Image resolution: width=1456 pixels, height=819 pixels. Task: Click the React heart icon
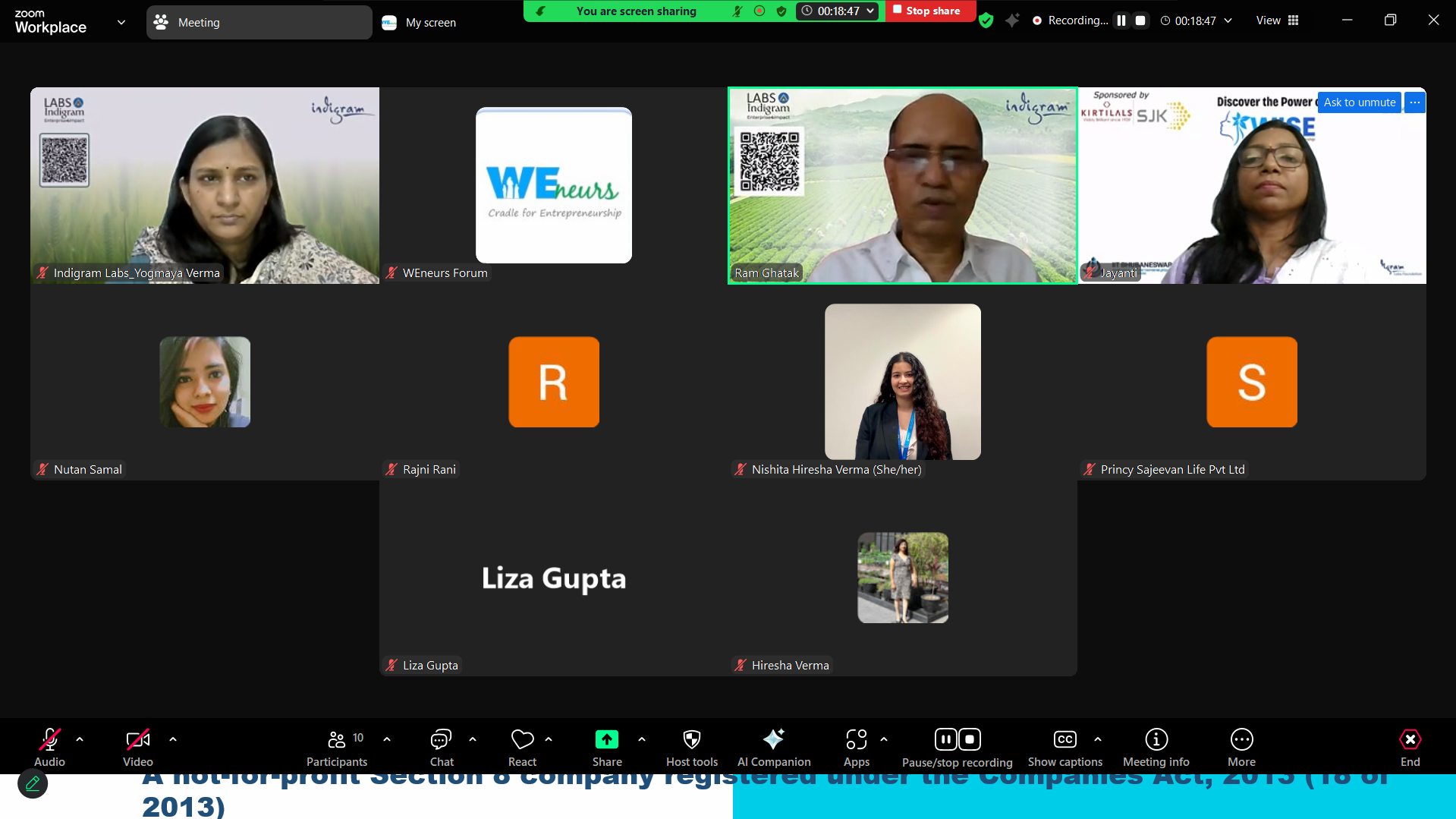click(x=522, y=748)
